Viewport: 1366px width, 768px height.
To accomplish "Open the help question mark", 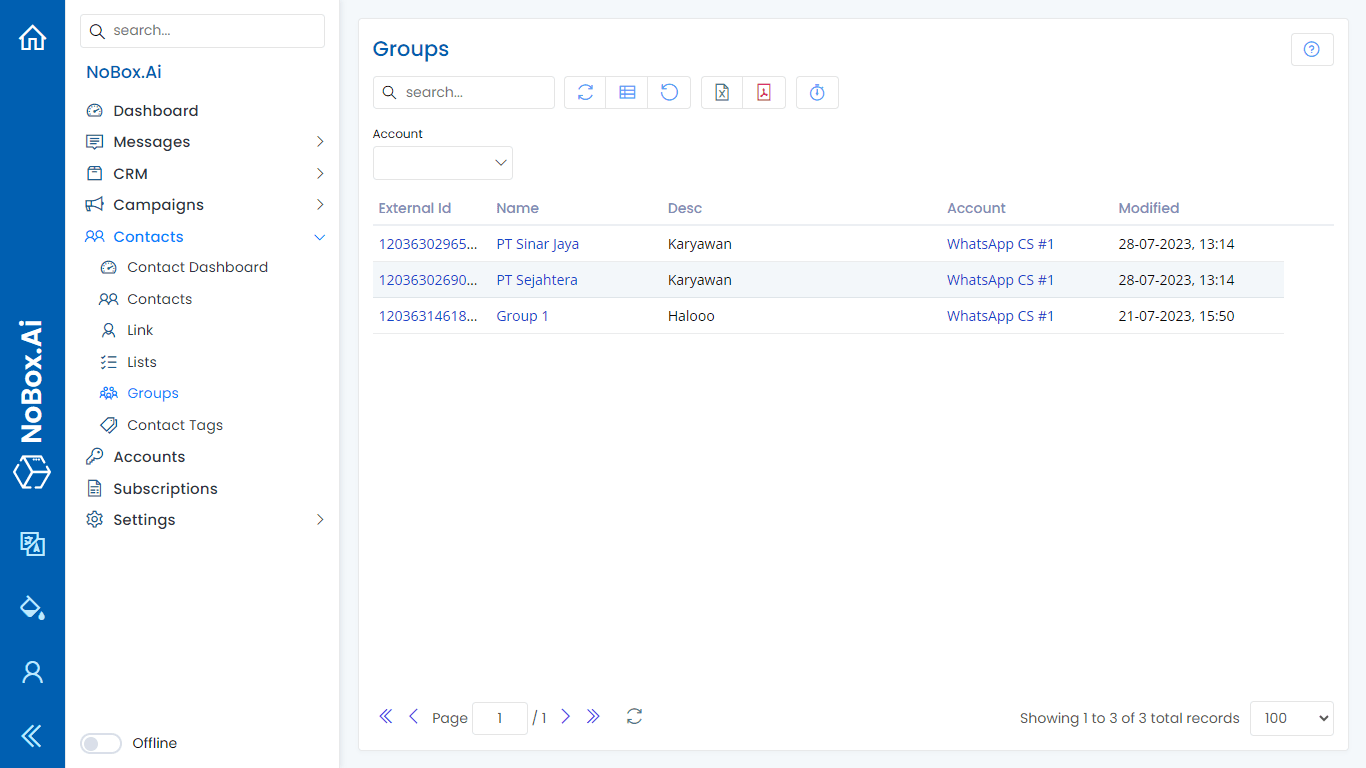I will coord(1311,49).
